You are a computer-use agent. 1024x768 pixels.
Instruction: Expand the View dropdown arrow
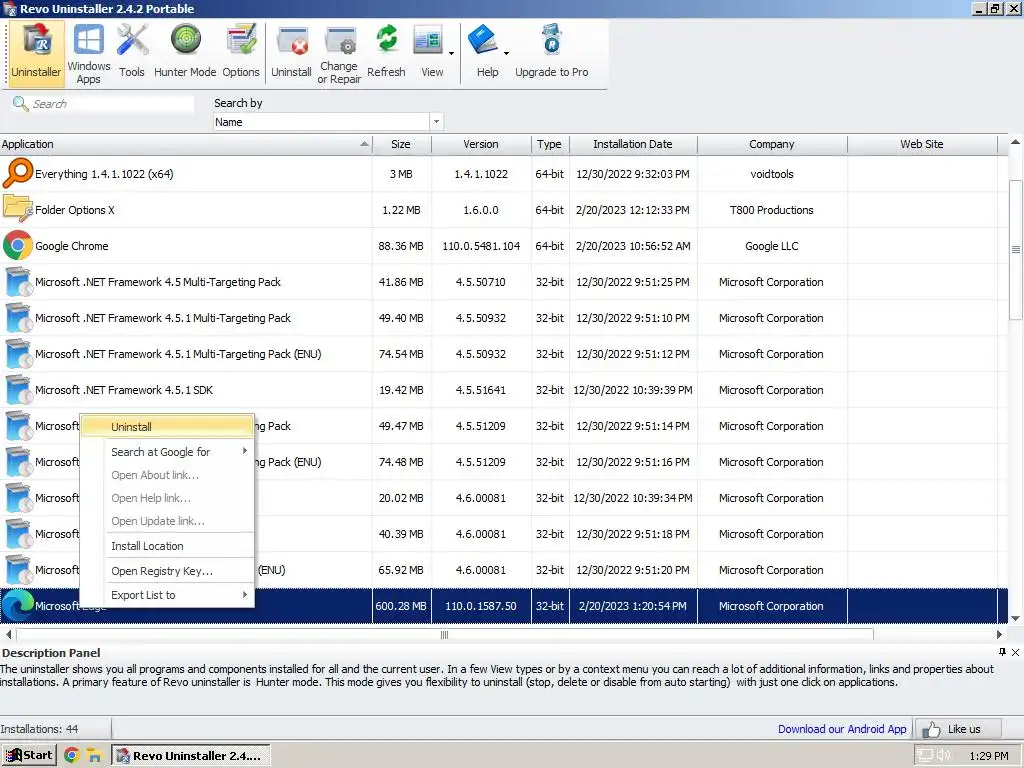[451, 53]
